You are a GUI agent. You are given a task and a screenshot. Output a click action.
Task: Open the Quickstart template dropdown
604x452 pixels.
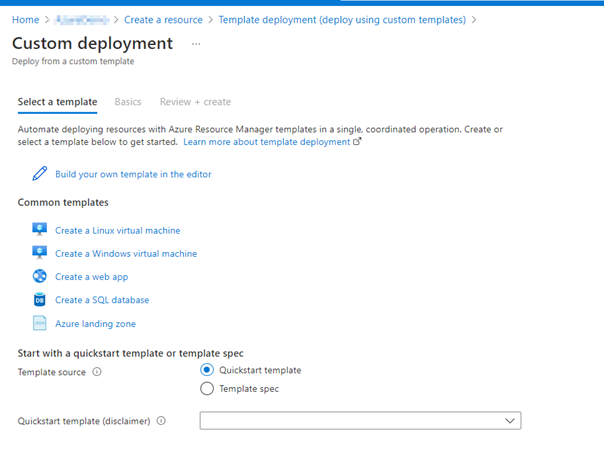point(360,420)
